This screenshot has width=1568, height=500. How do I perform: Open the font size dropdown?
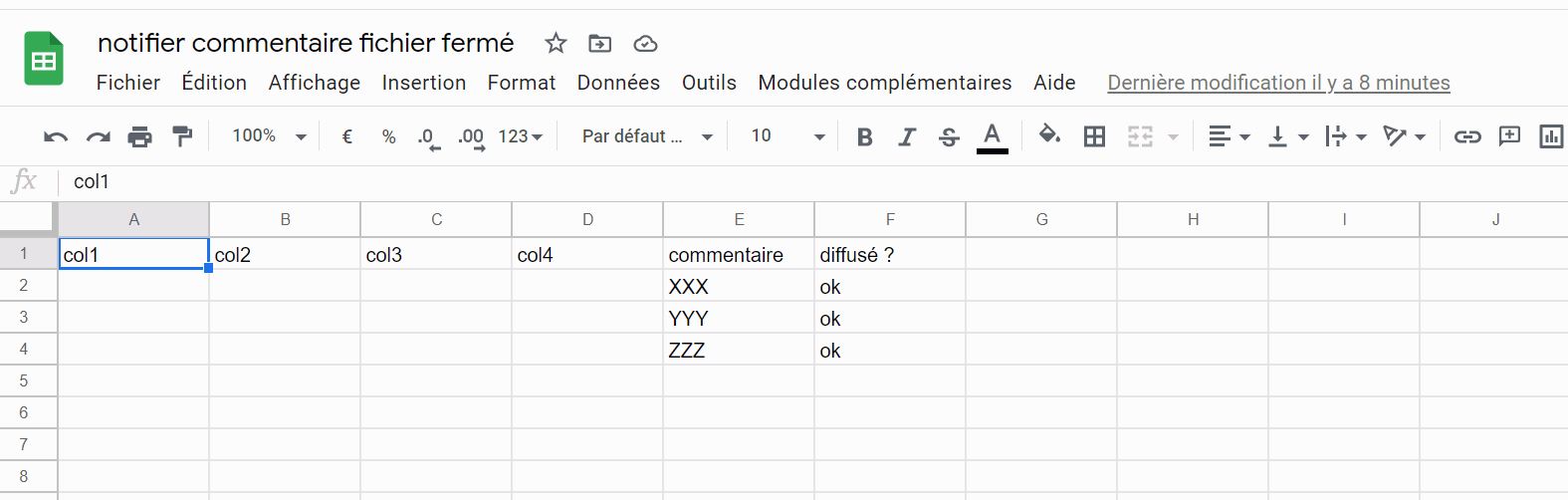(x=787, y=136)
